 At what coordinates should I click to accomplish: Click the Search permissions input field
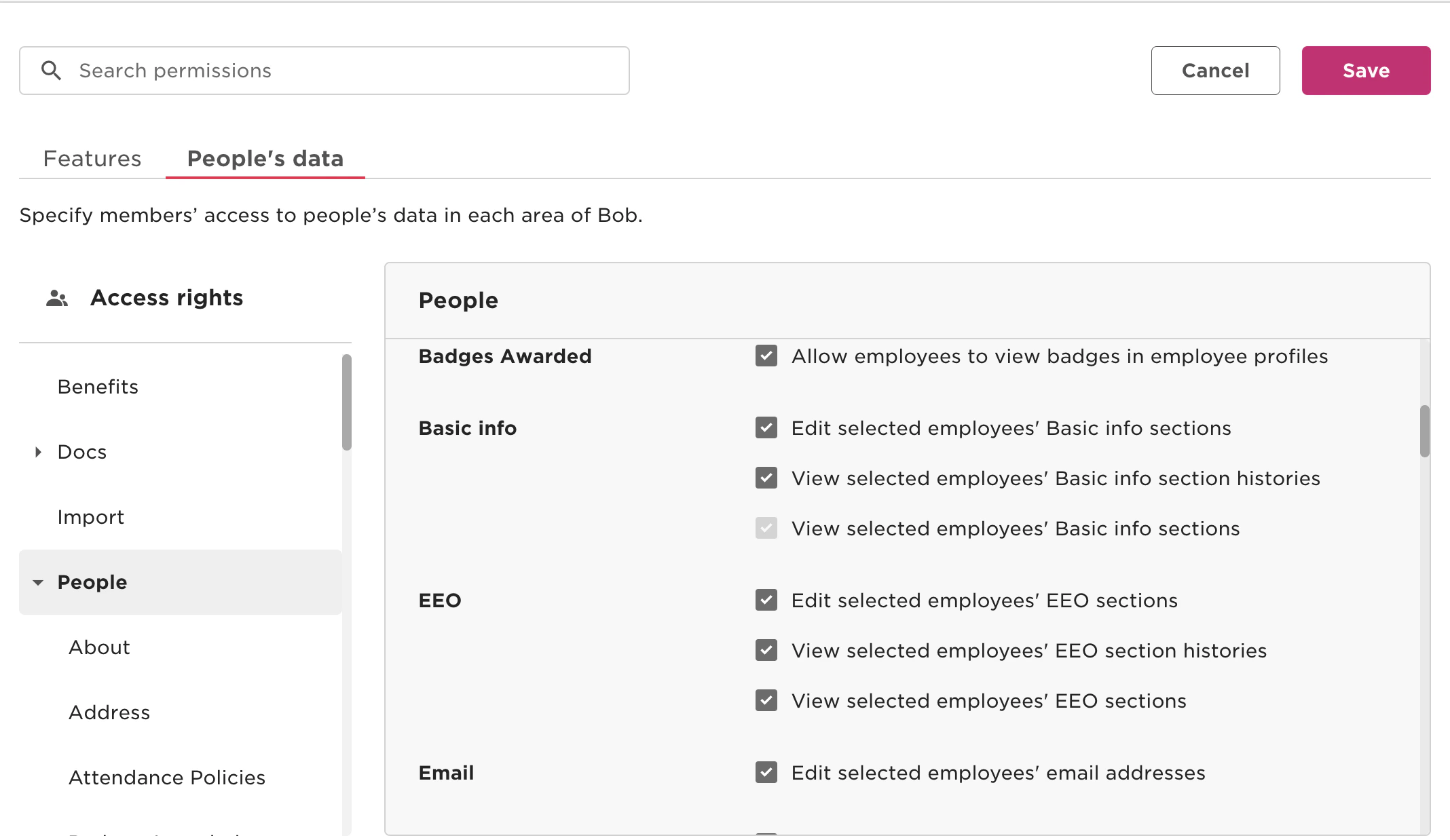[326, 70]
